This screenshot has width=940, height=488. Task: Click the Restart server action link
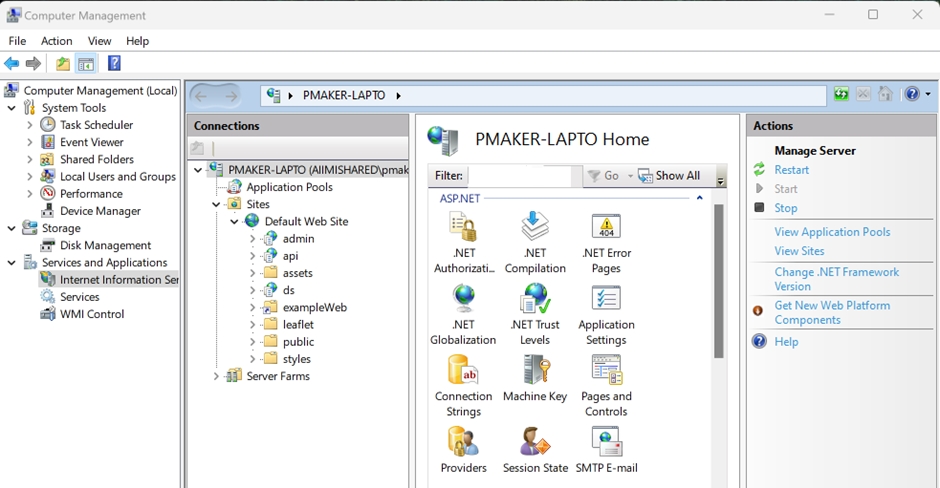tap(791, 170)
